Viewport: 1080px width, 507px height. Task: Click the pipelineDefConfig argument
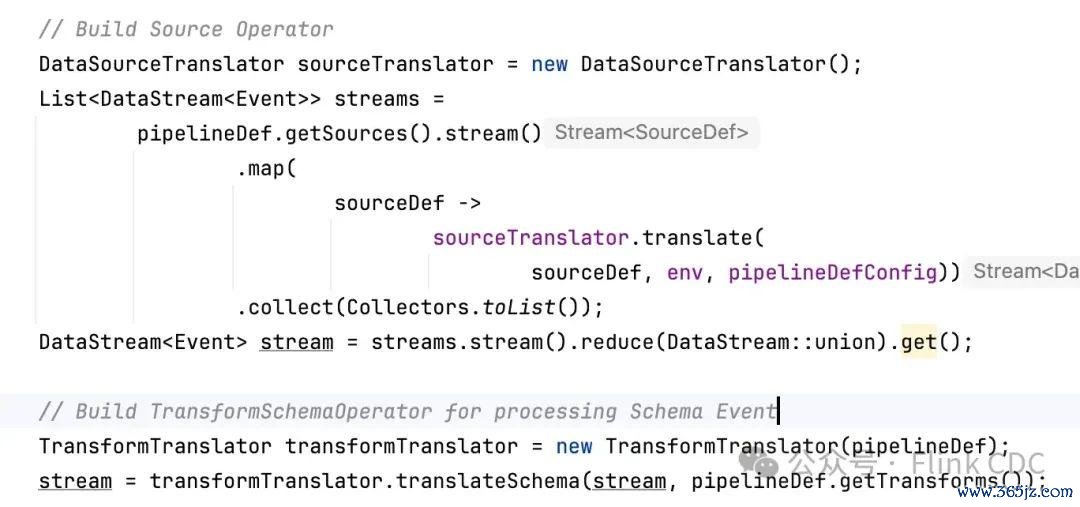833,273
